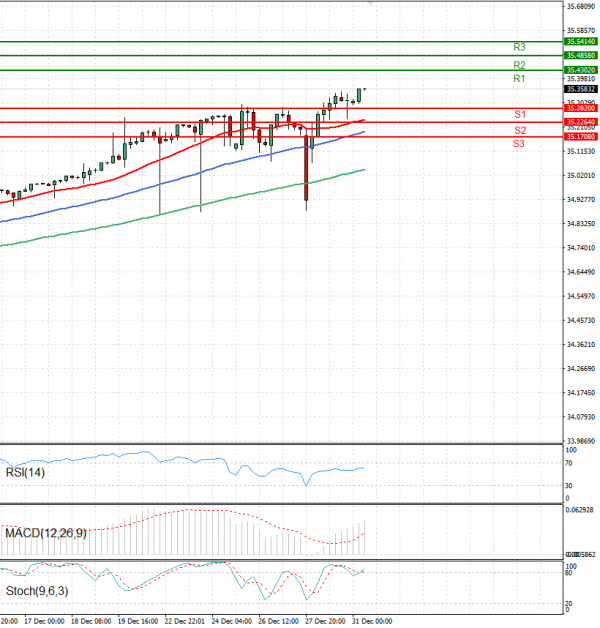Click the 31 Dec 00:00 time label

click(372, 621)
